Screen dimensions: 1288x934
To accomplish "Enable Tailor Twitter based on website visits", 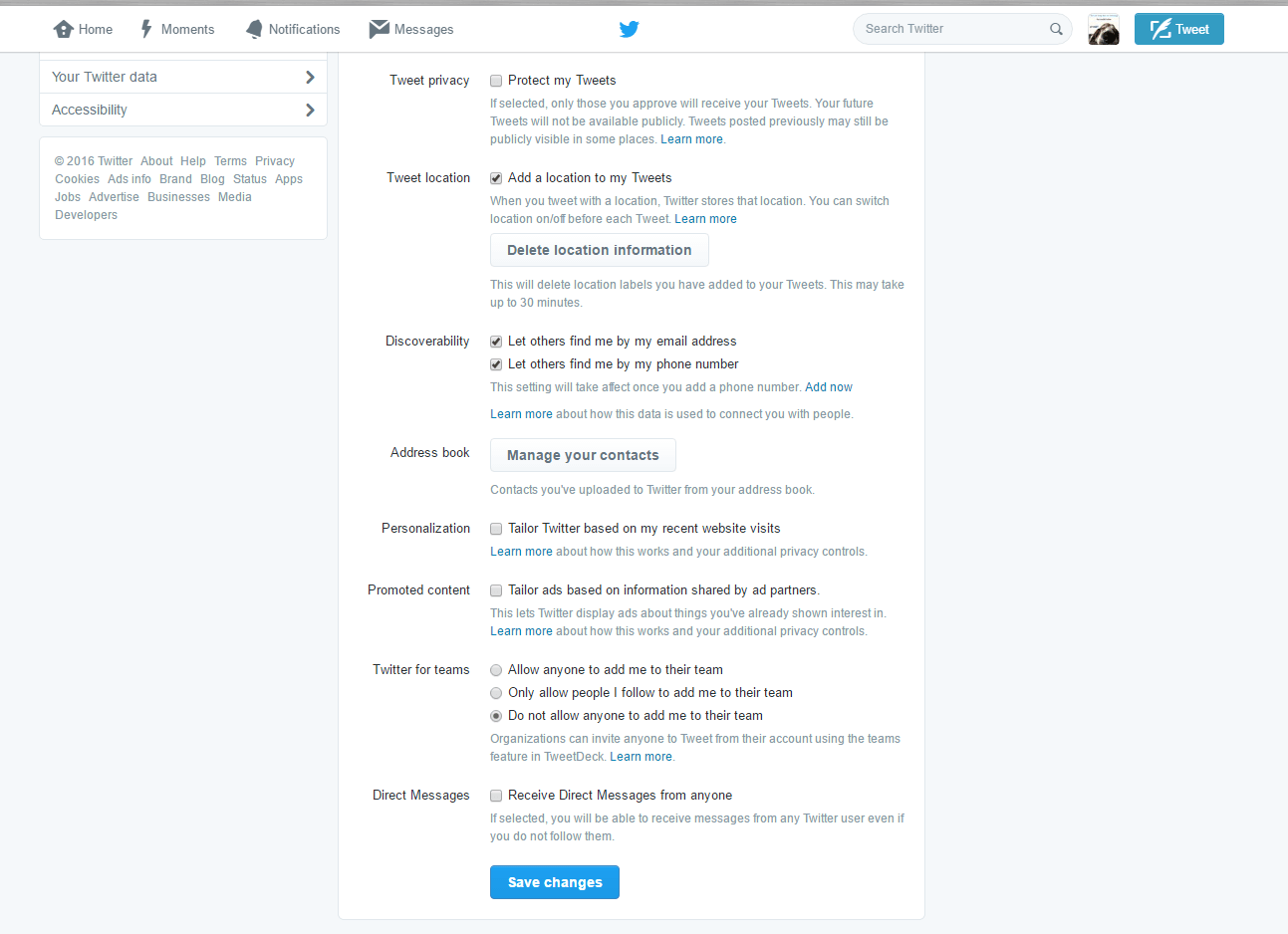I will (496, 529).
